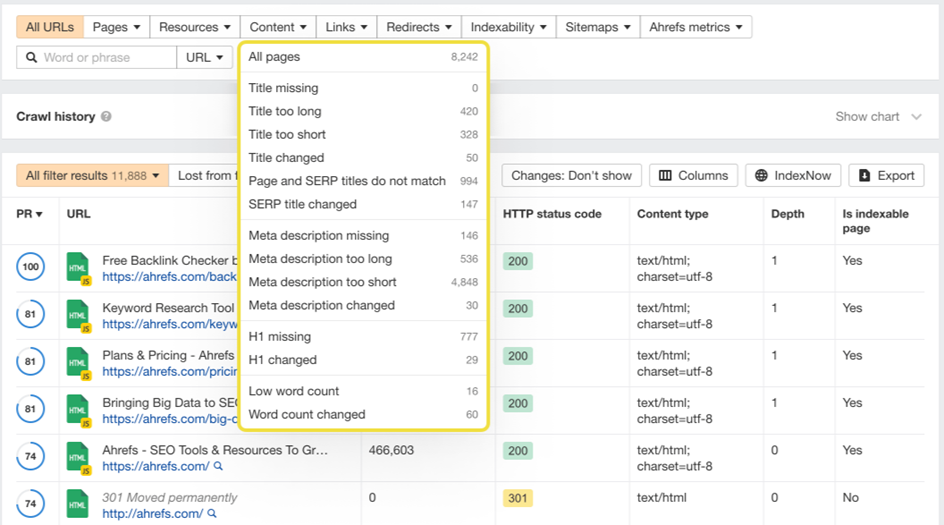The image size is (944, 525).
Task: Expand All filter results 11,888 dropdown
Action: point(93,175)
